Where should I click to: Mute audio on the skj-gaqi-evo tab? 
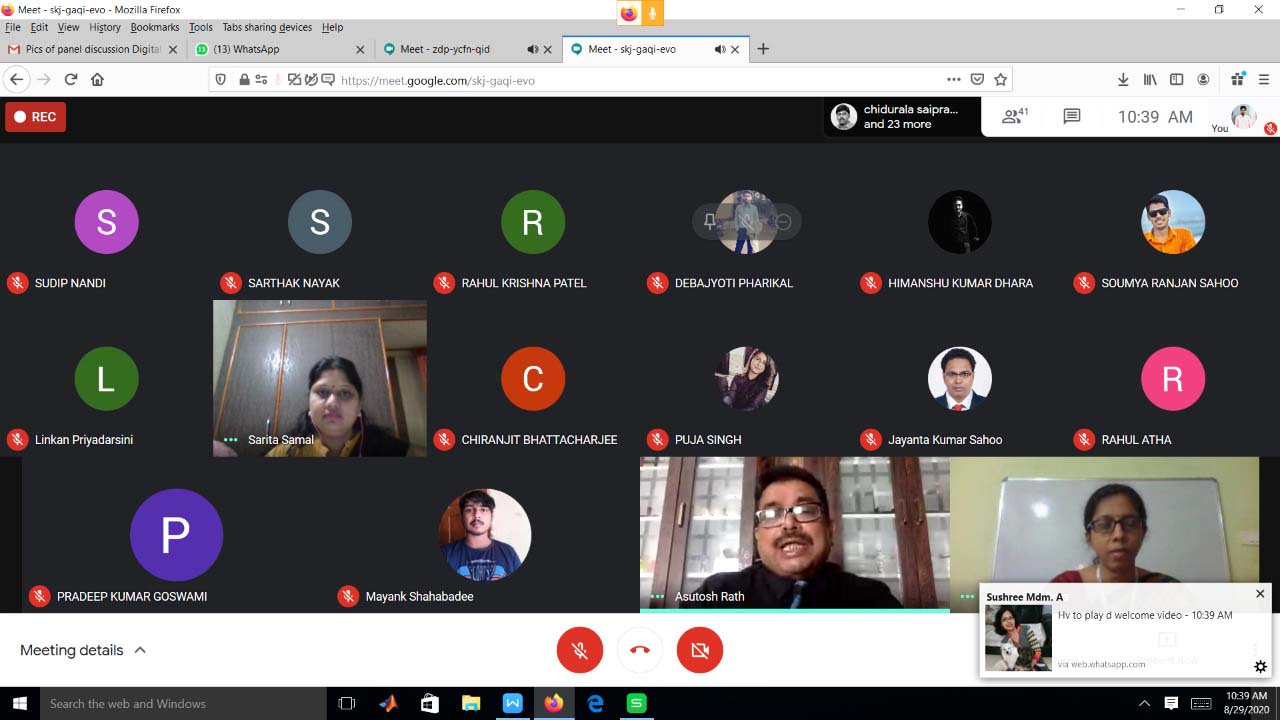pyautogui.click(x=719, y=49)
